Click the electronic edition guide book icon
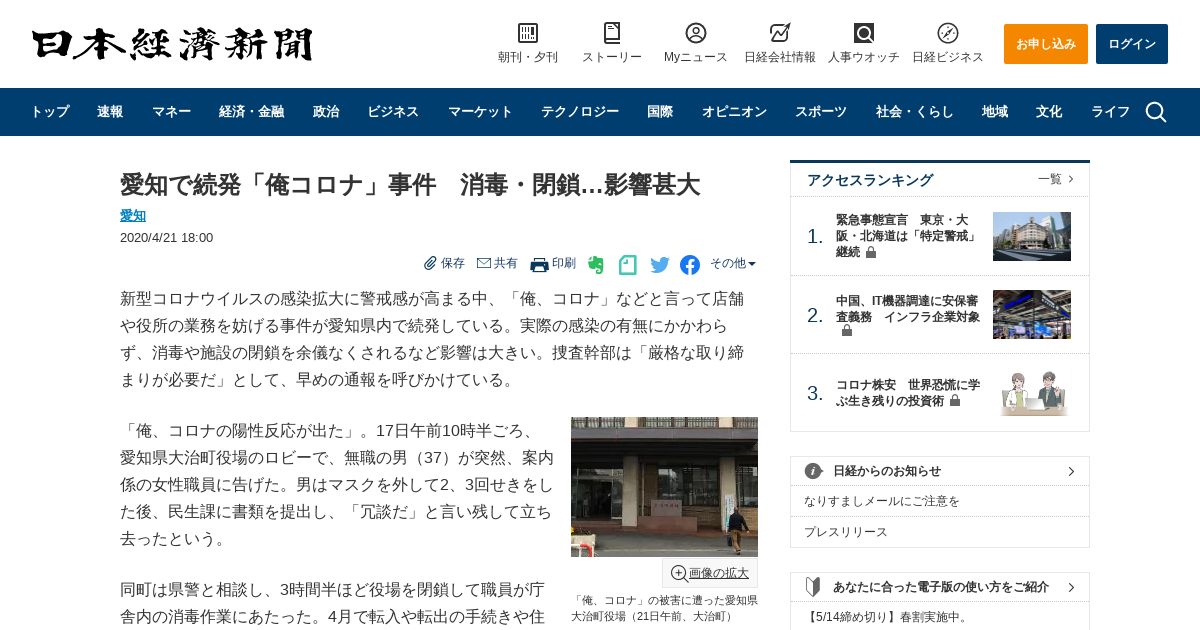Screen dimensions: 1200x630 (x=813, y=587)
